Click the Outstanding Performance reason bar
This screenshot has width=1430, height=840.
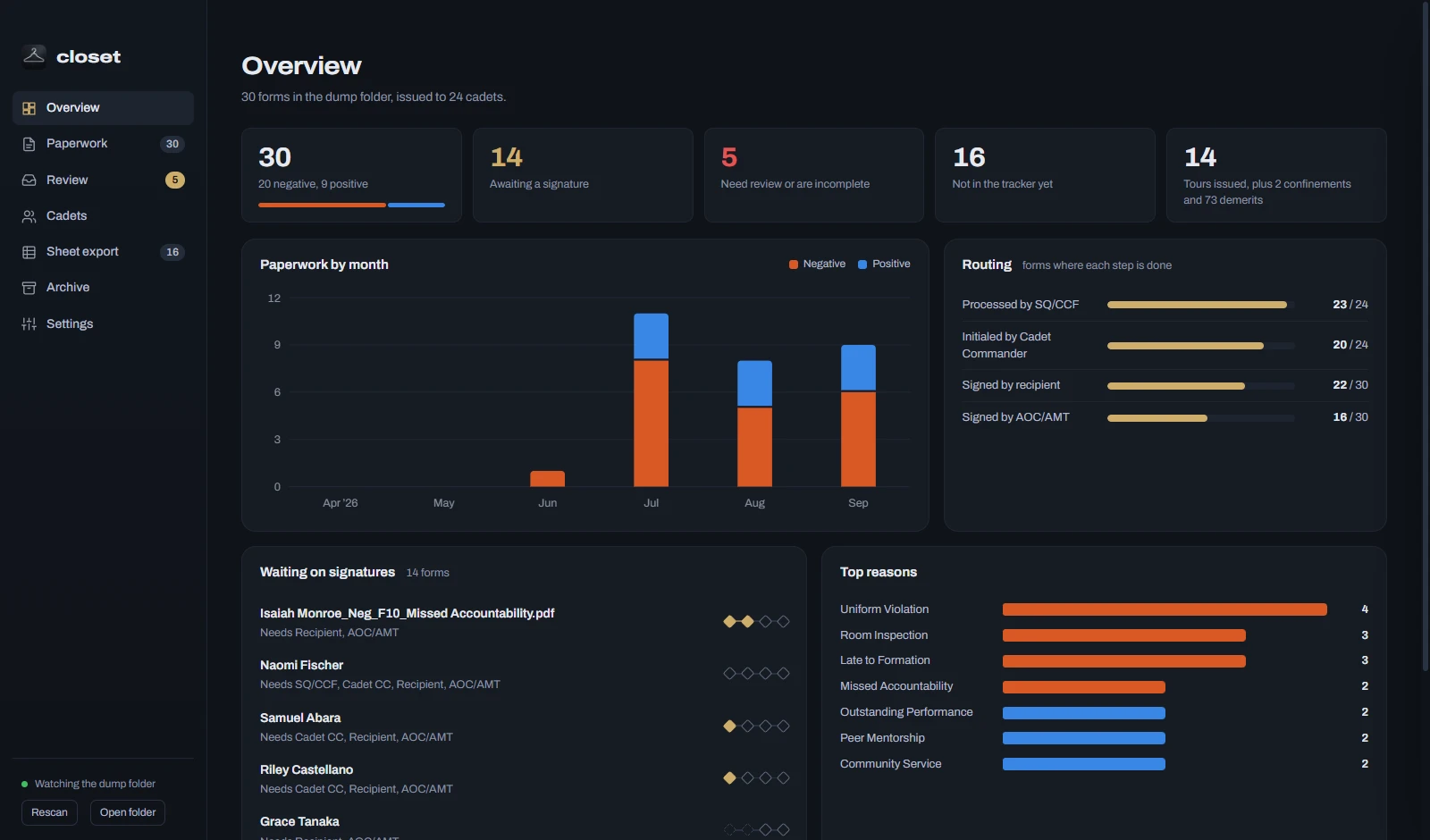1084,713
